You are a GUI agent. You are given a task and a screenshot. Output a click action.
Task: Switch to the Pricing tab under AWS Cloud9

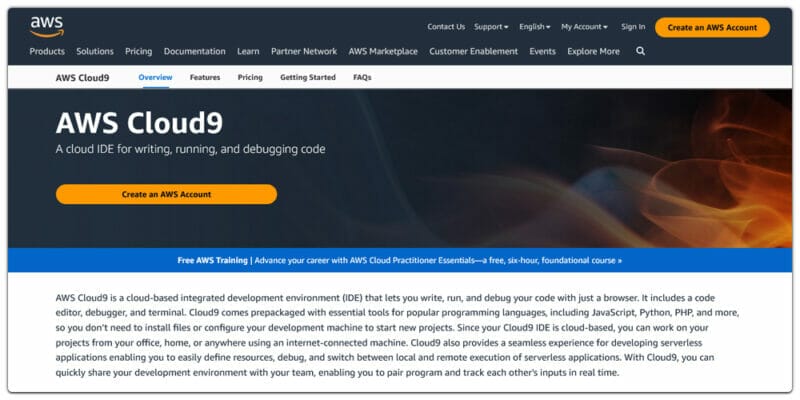pyautogui.click(x=250, y=78)
